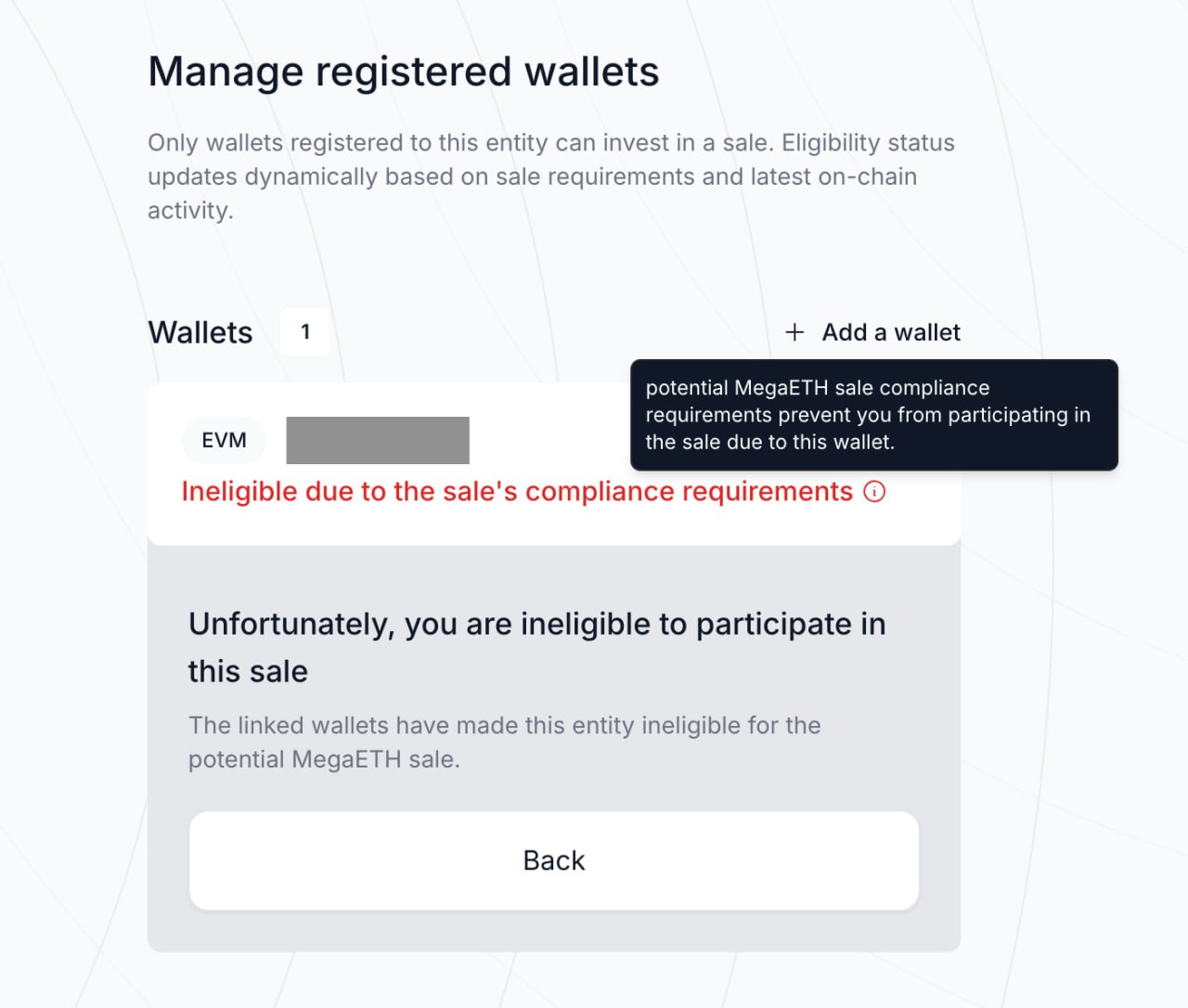Click the greyed-out redacted wallet address
1188x1008 pixels.
click(378, 440)
